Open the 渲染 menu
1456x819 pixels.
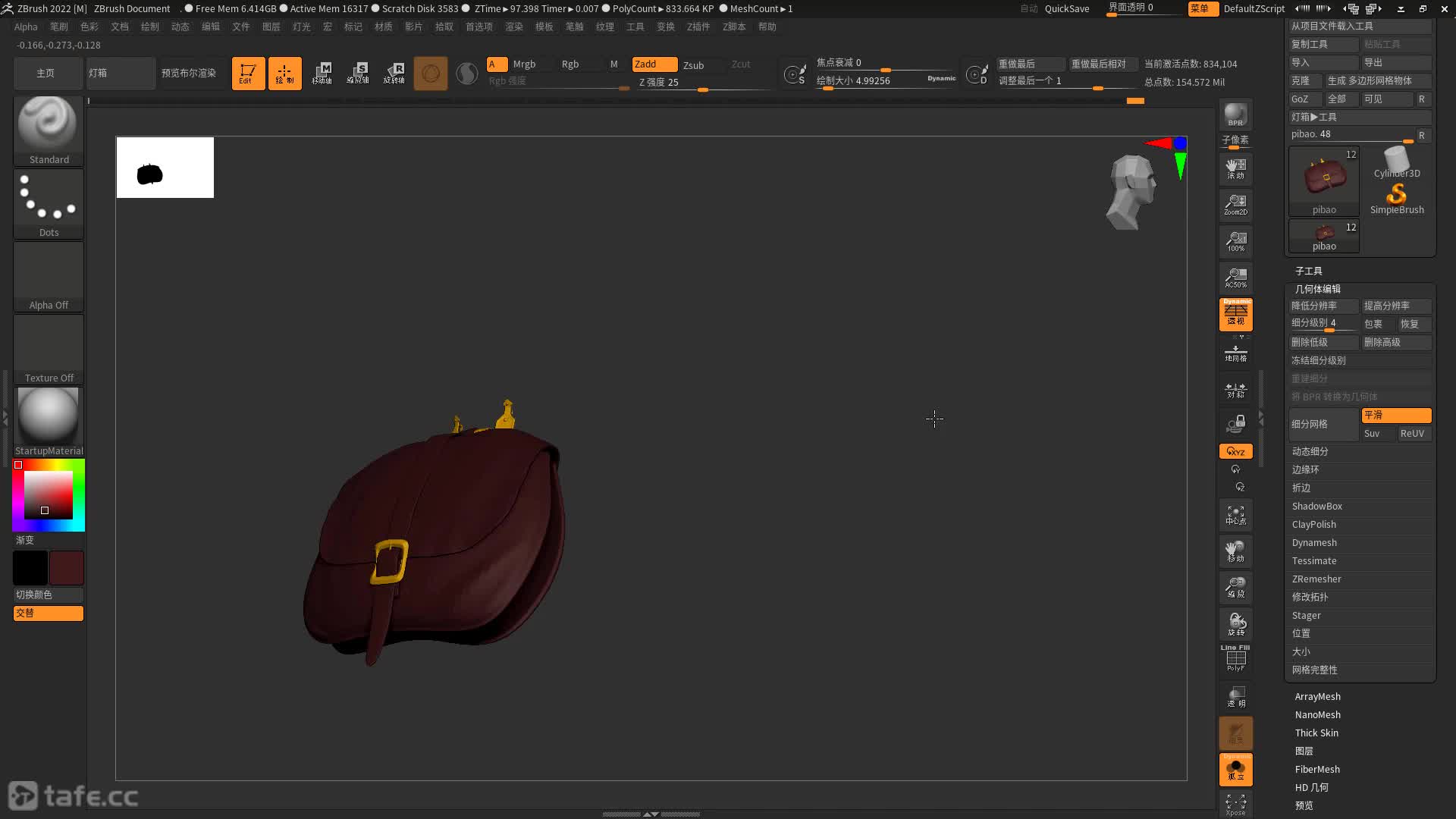coord(514,27)
